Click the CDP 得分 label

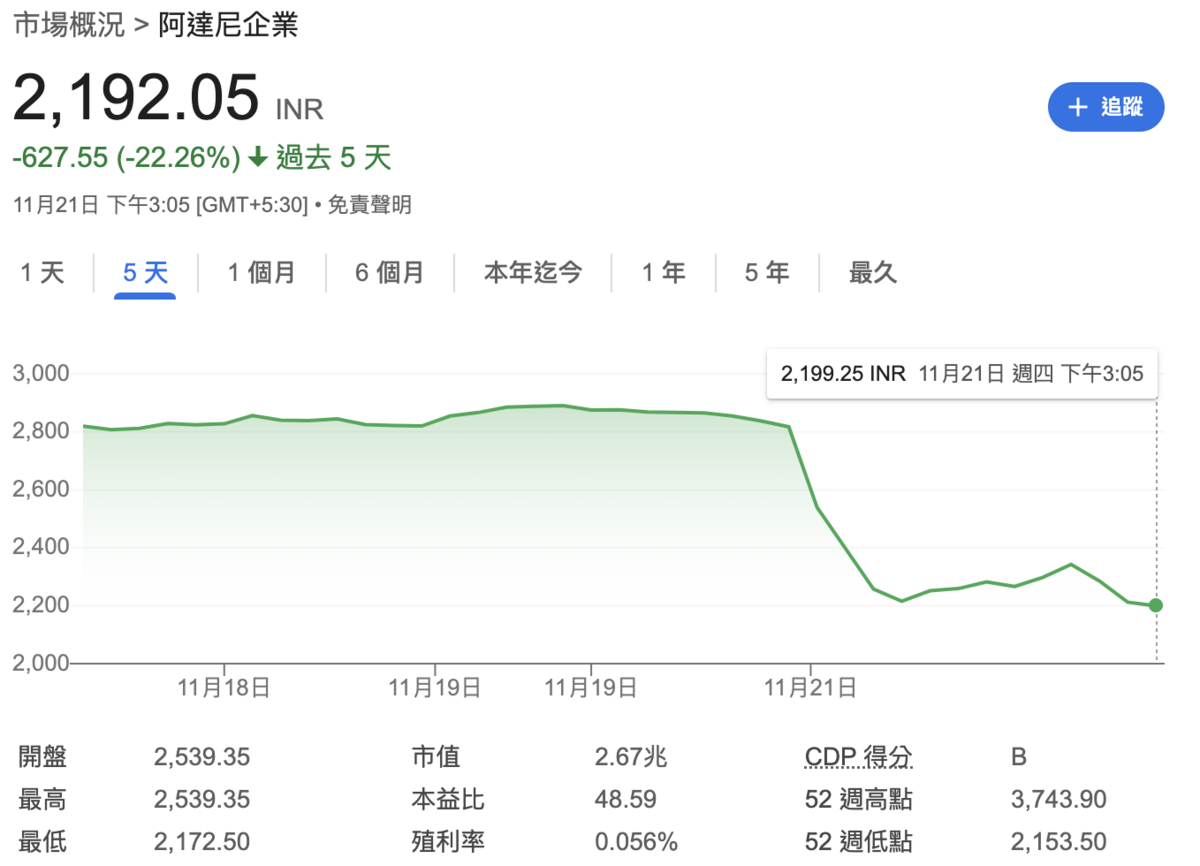(x=858, y=757)
